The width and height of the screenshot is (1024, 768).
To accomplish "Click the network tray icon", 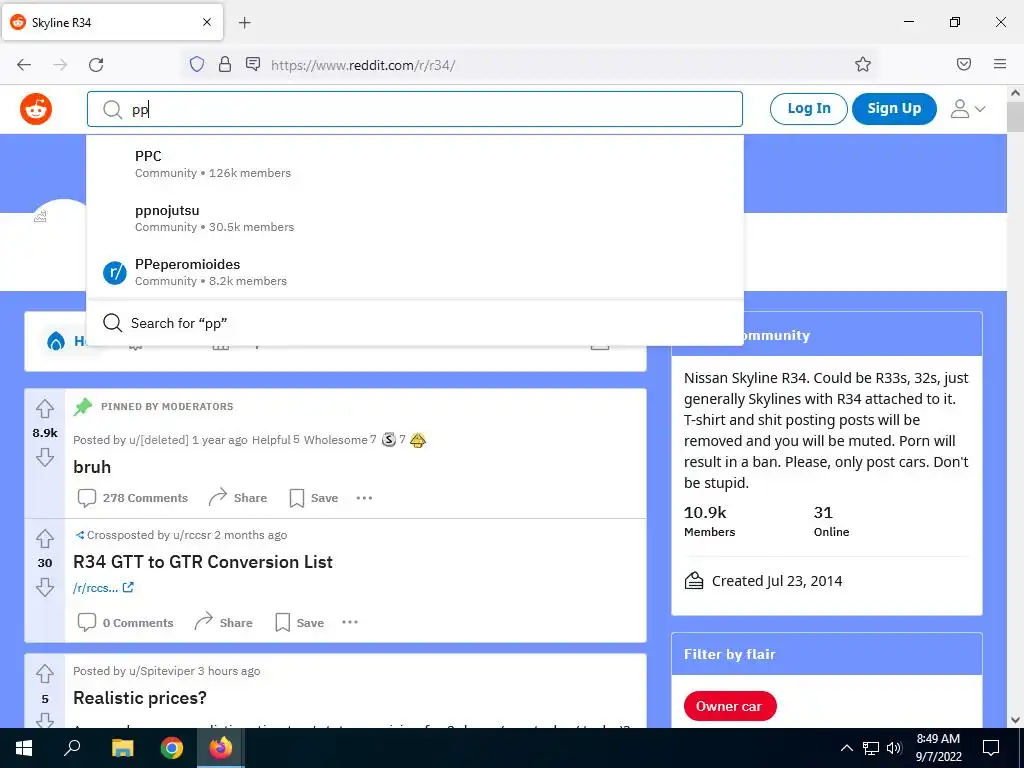I will click(871, 748).
